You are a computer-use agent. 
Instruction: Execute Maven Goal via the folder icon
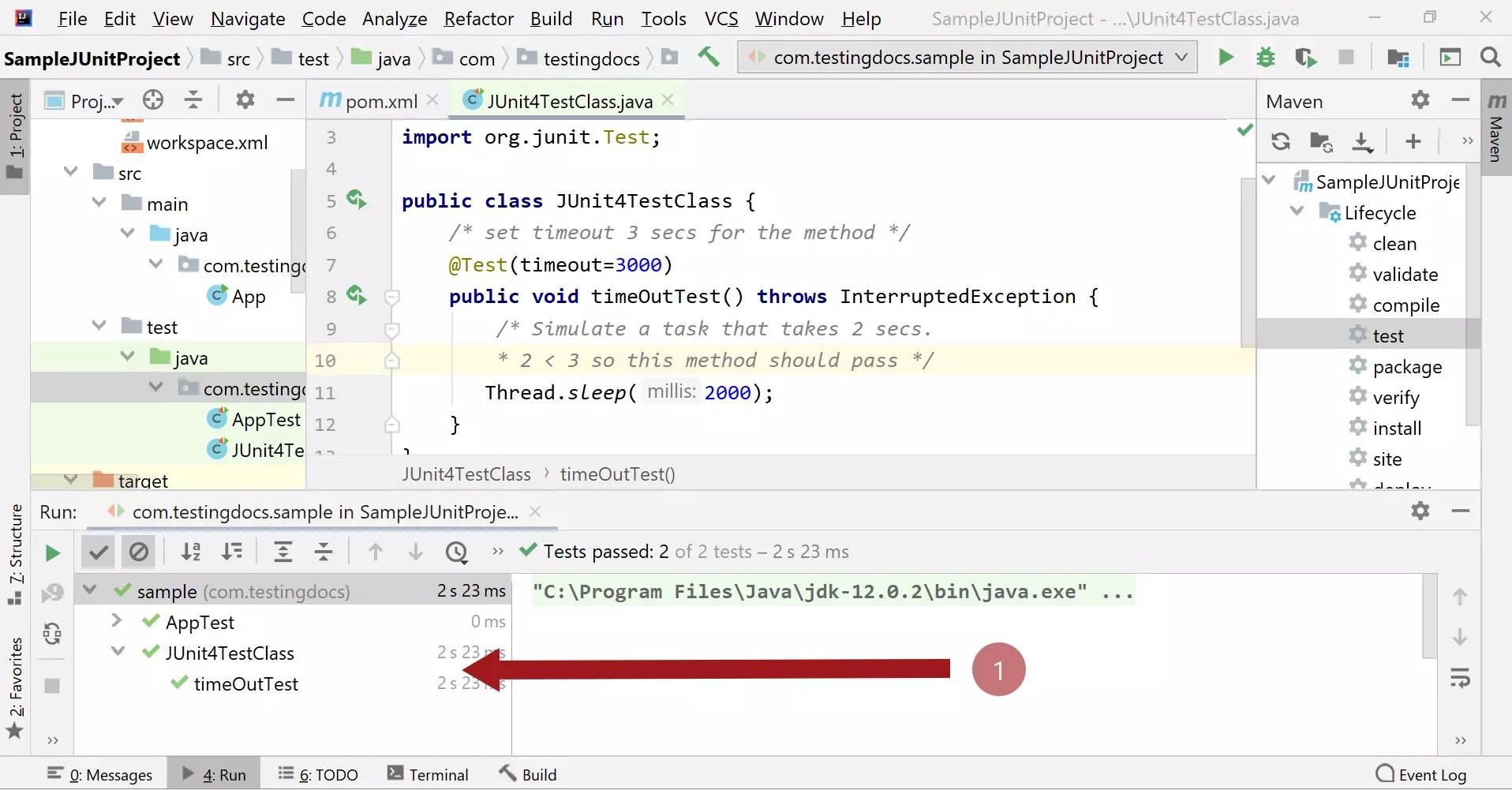pyautogui.click(x=1322, y=140)
